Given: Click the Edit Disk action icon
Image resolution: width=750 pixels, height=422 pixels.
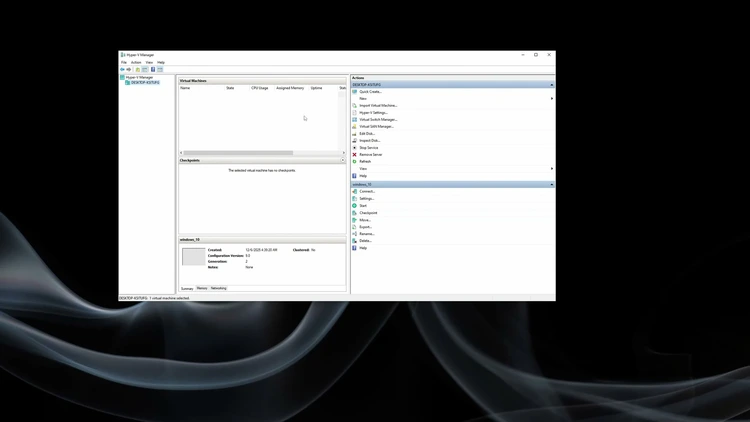Looking at the screenshot, I should (354, 133).
